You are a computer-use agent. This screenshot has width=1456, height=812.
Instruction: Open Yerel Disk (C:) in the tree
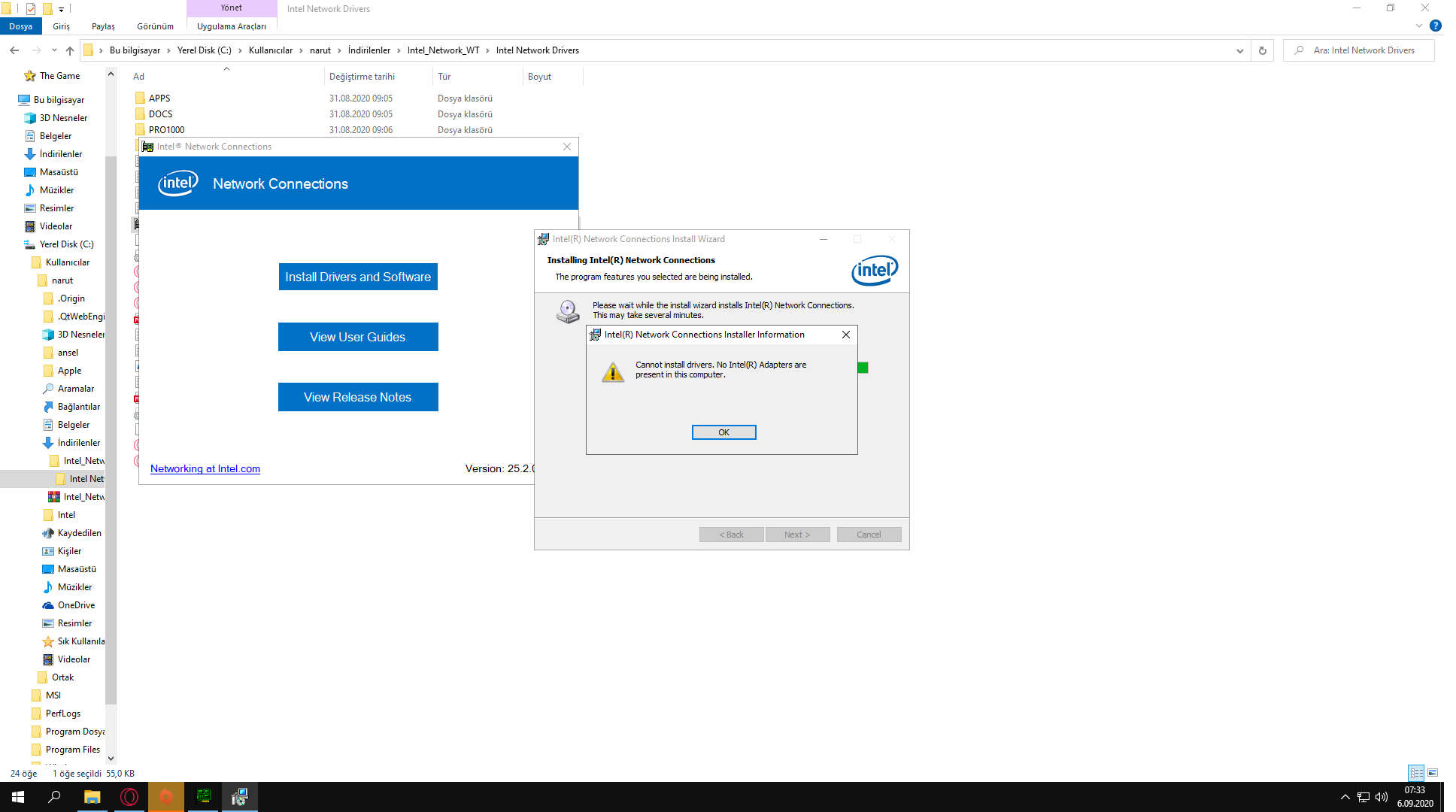click(x=66, y=244)
